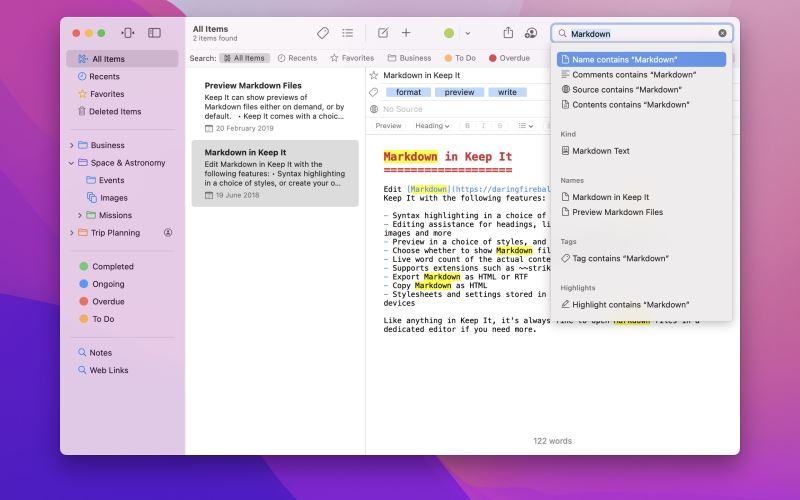The height and width of the screenshot is (500, 800).
Task: Toggle favorite star for the note
Action: [x=374, y=76]
